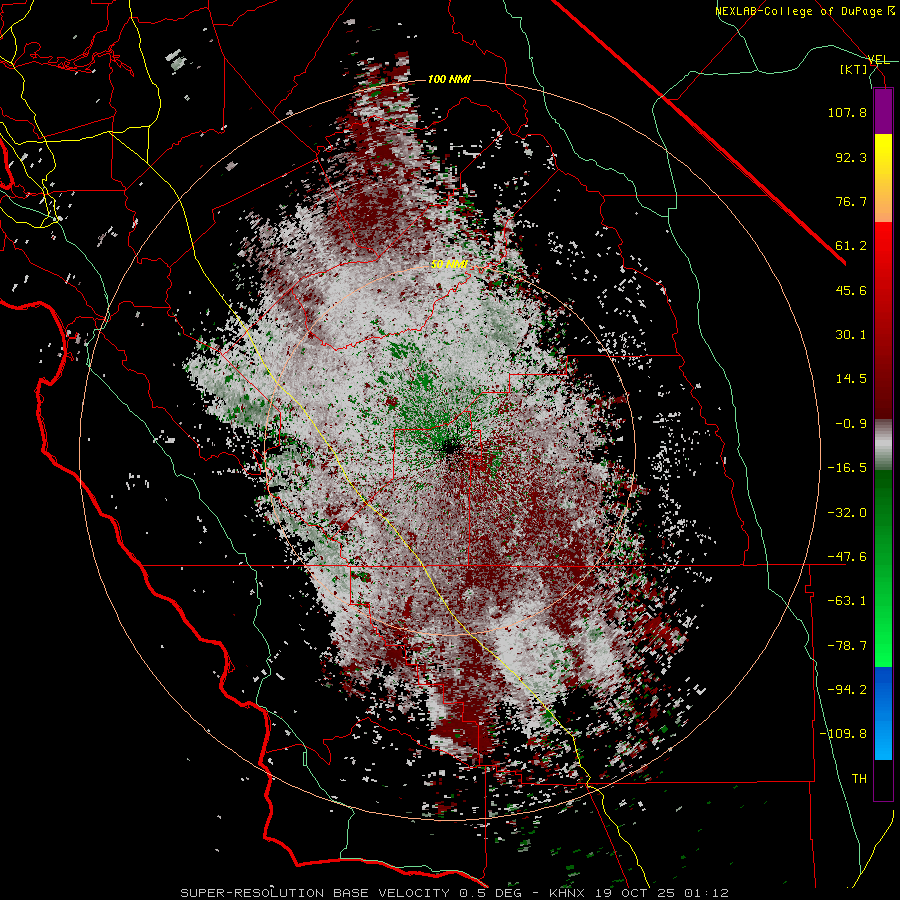The height and width of the screenshot is (900, 900).
Task: Click the purple segment of color bar
Action: (x=883, y=112)
